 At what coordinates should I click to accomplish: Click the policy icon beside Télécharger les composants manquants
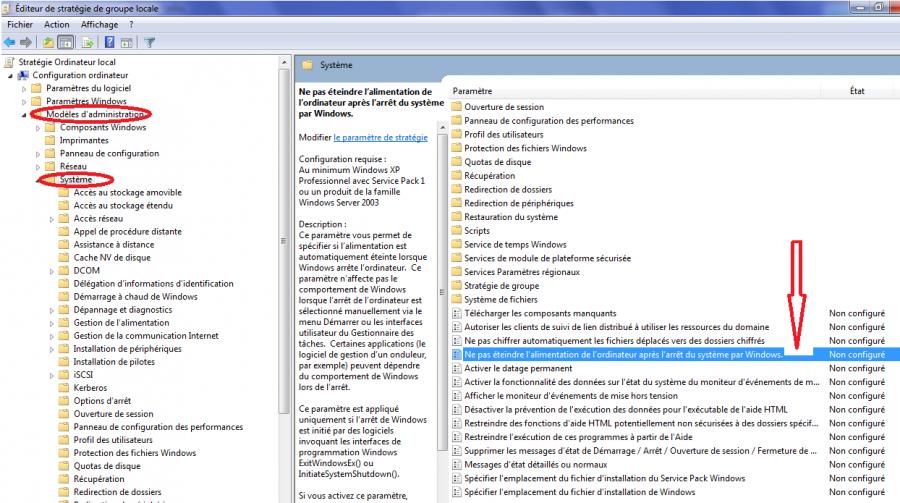point(457,313)
